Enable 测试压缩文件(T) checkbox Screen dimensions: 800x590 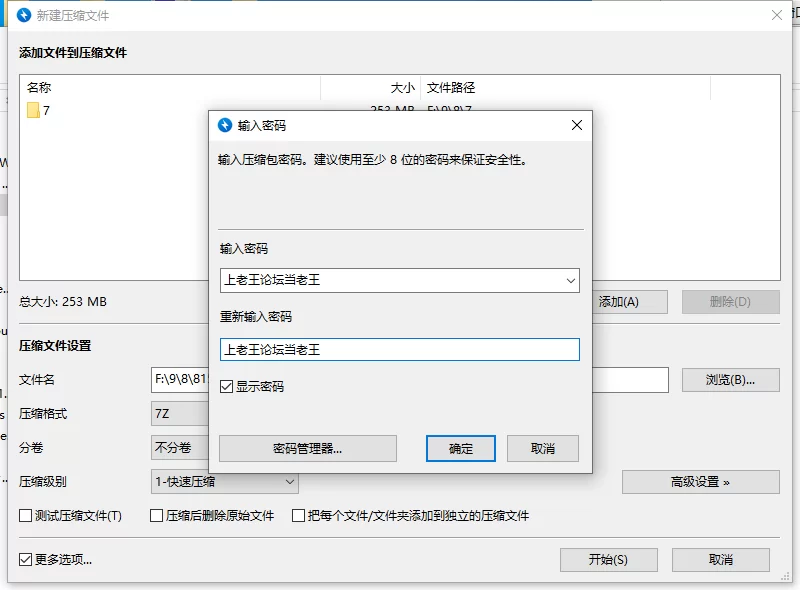26,515
